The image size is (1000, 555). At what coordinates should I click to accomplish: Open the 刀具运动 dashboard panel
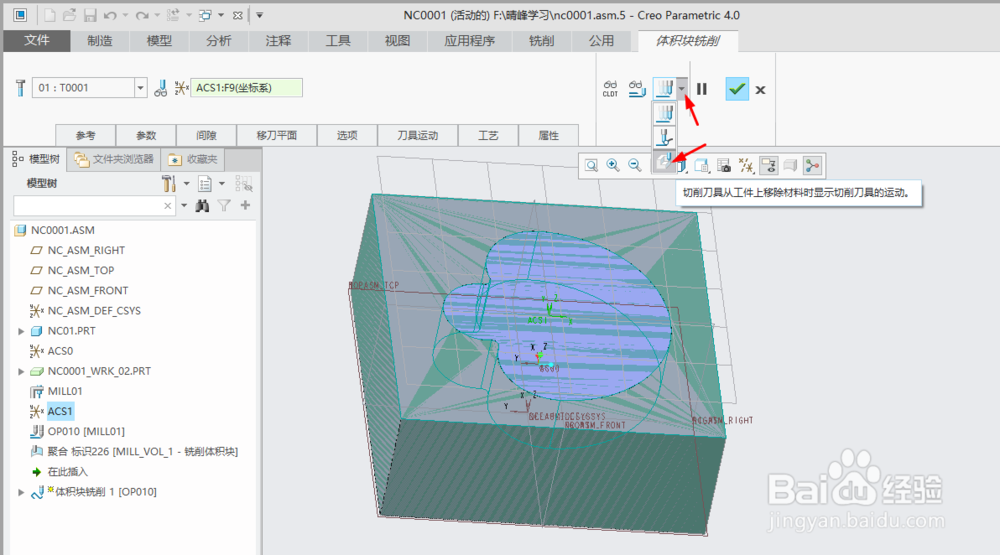point(418,135)
